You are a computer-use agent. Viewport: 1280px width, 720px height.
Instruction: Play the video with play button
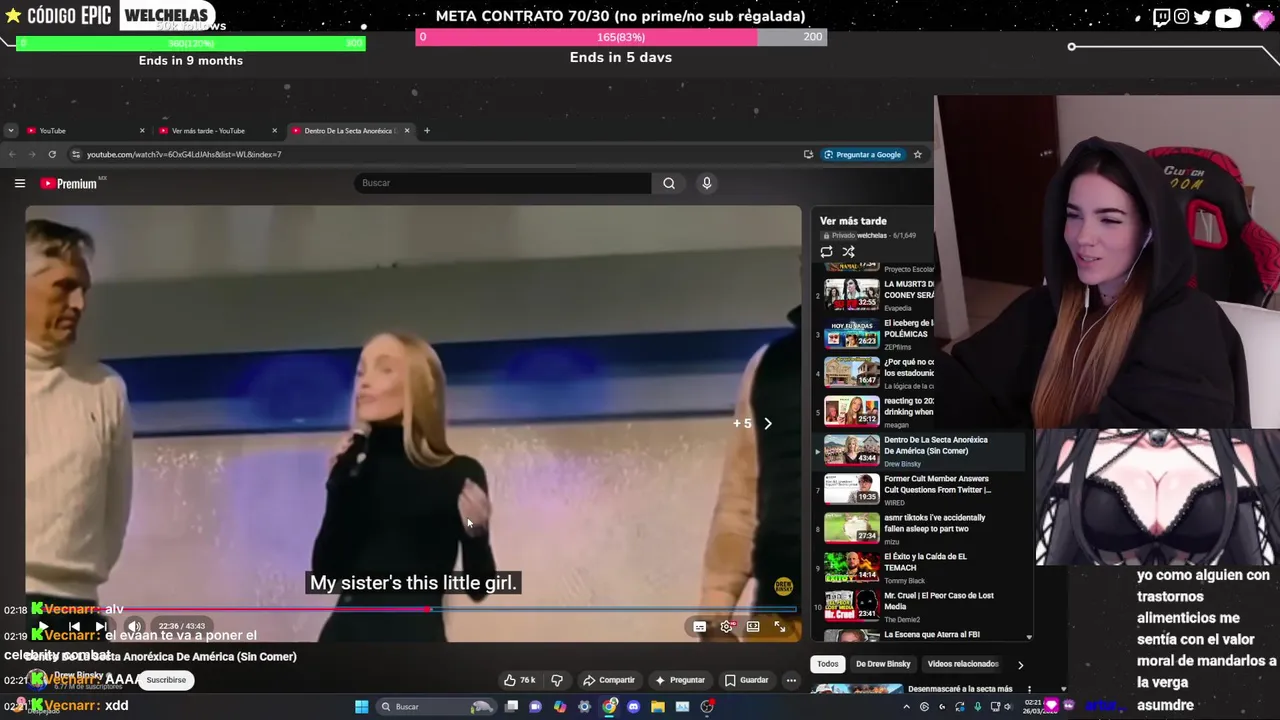coord(42,627)
